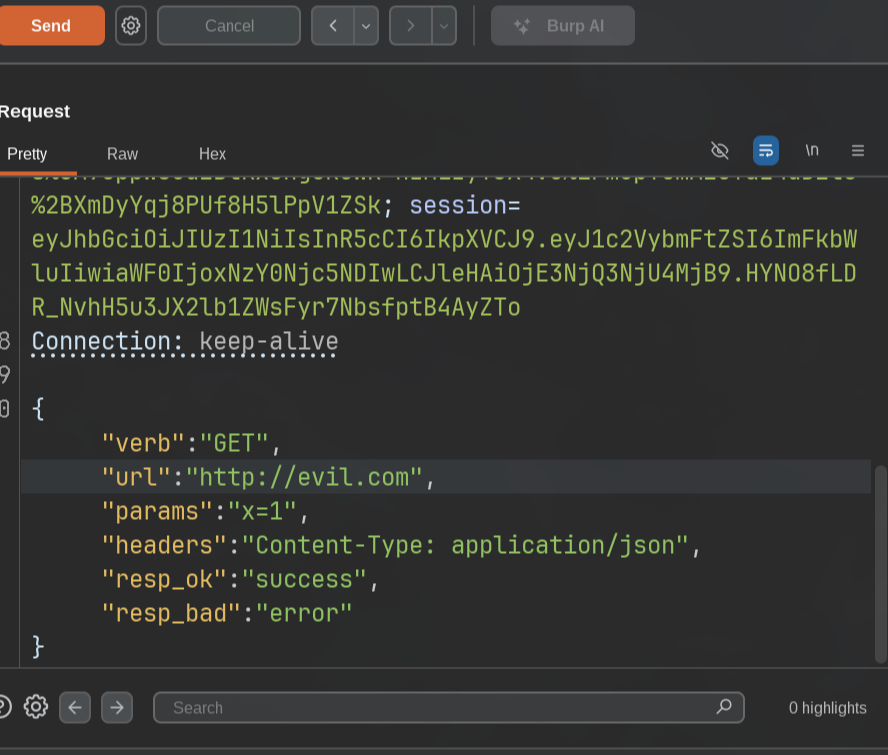Viewport: 888px width, 755px height.
Task: Click the request editor vertical scrollbar
Action: coord(881,564)
